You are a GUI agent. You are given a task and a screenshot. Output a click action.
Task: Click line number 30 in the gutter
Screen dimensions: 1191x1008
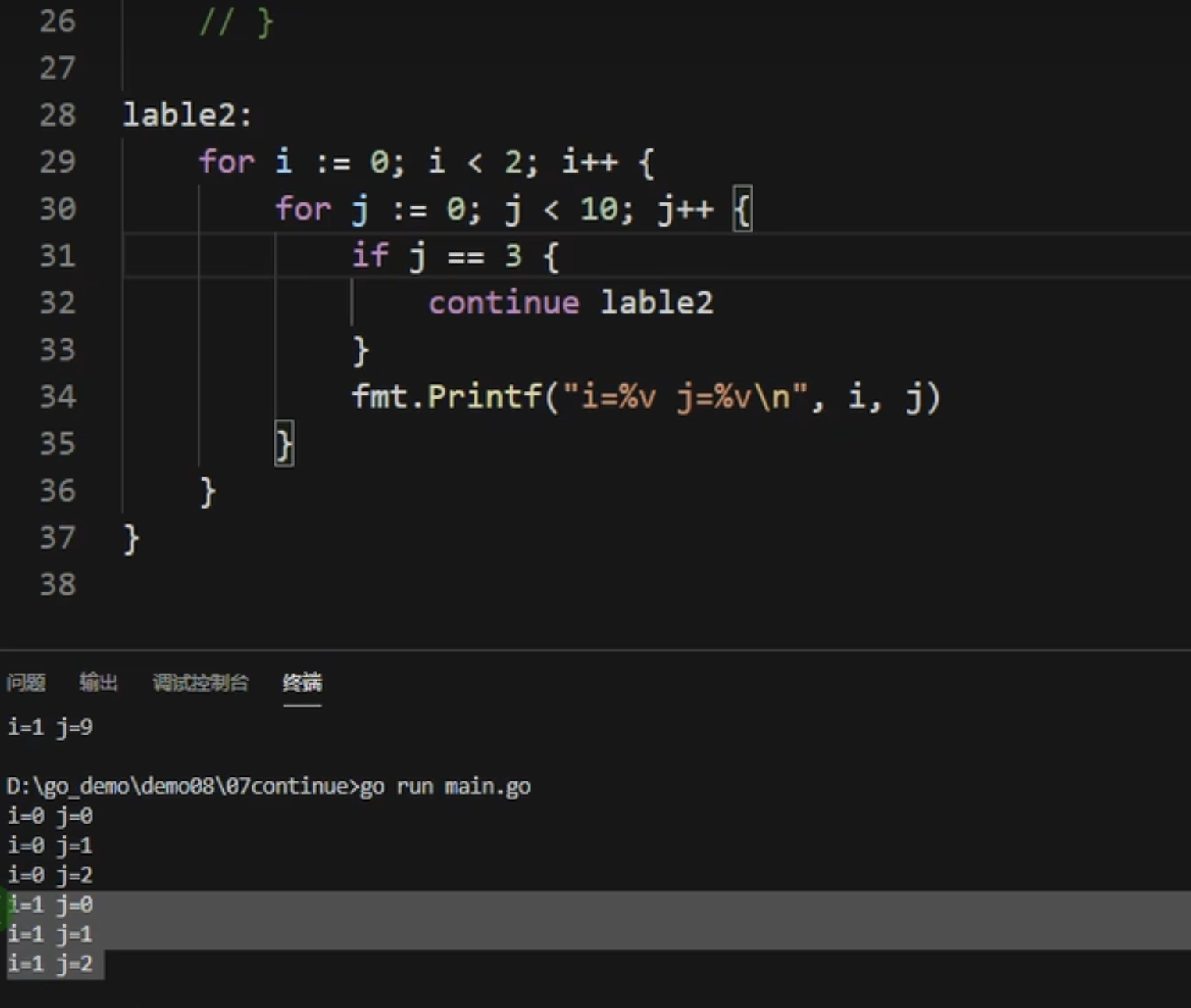tap(58, 209)
